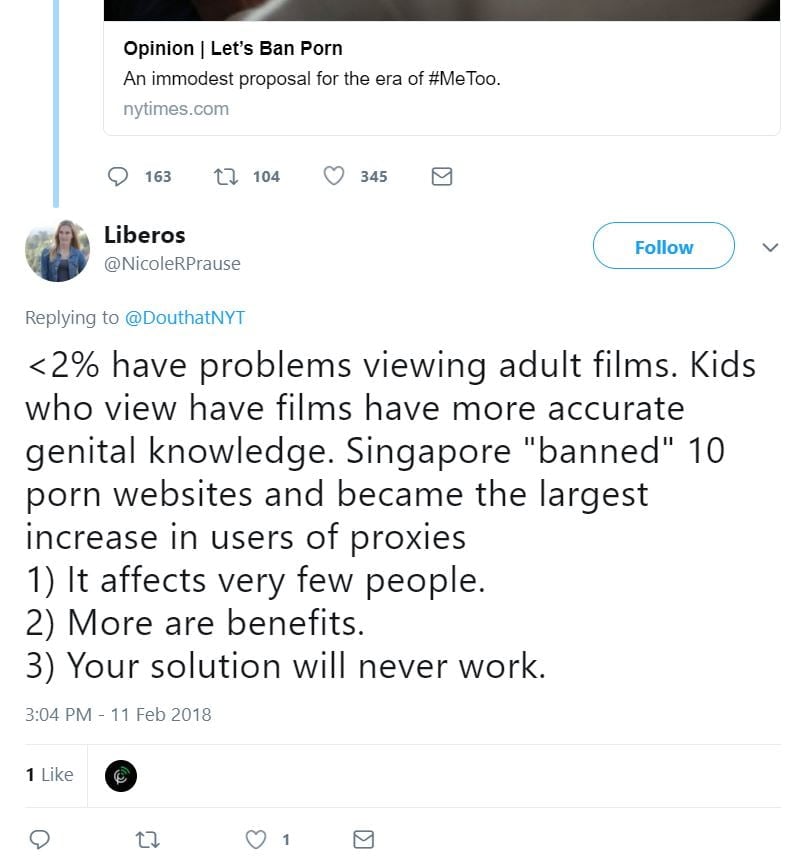This screenshot has height=860, width=795.
Task: Like the tweet with 345 likes
Action: click(334, 176)
